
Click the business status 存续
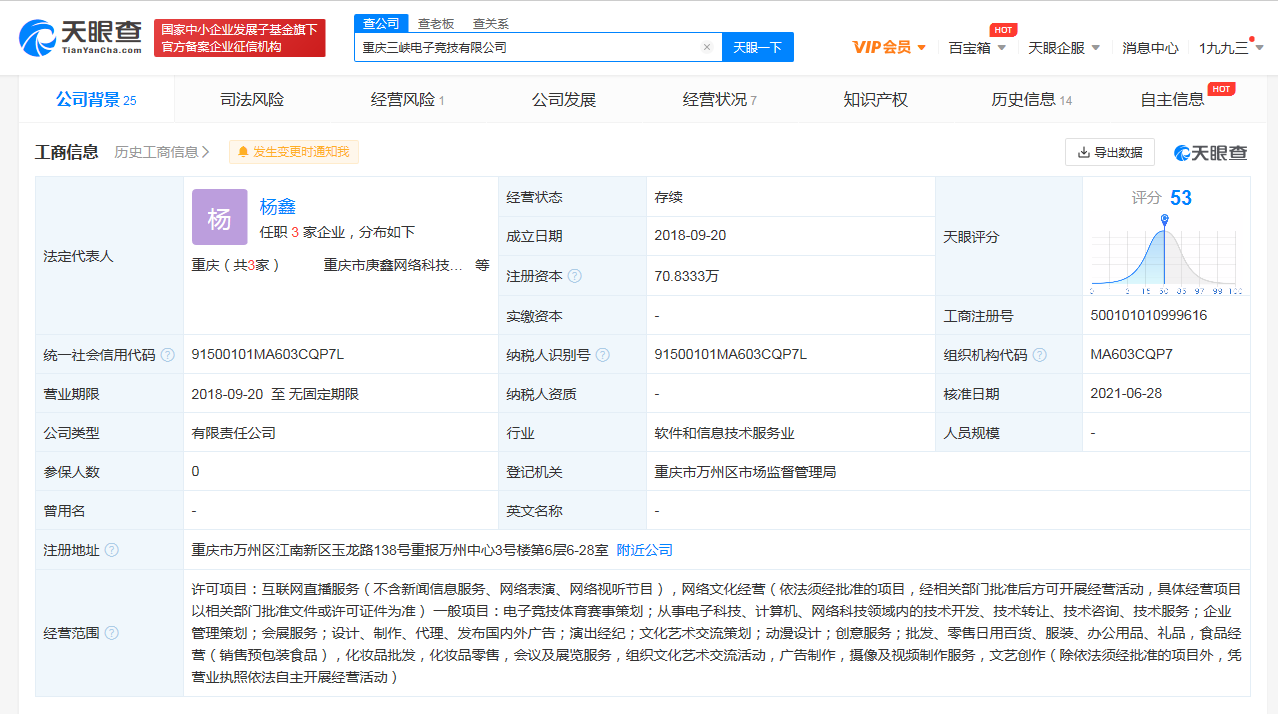pyautogui.click(x=669, y=197)
